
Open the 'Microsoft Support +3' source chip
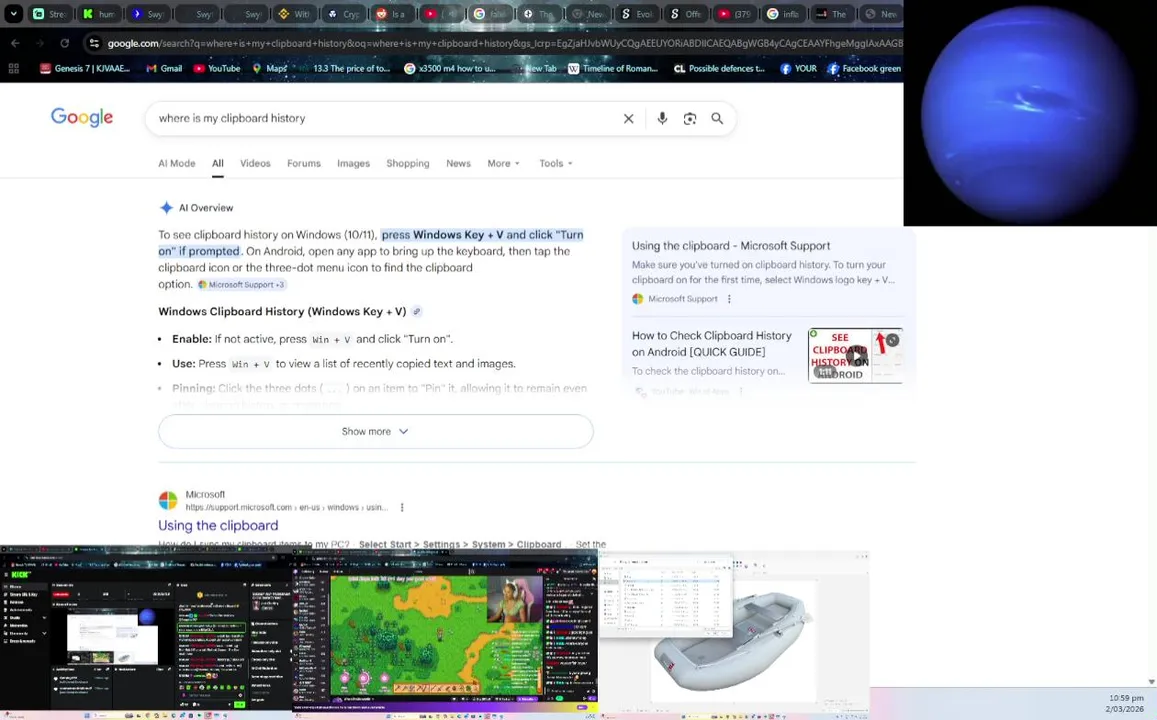coord(241,284)
